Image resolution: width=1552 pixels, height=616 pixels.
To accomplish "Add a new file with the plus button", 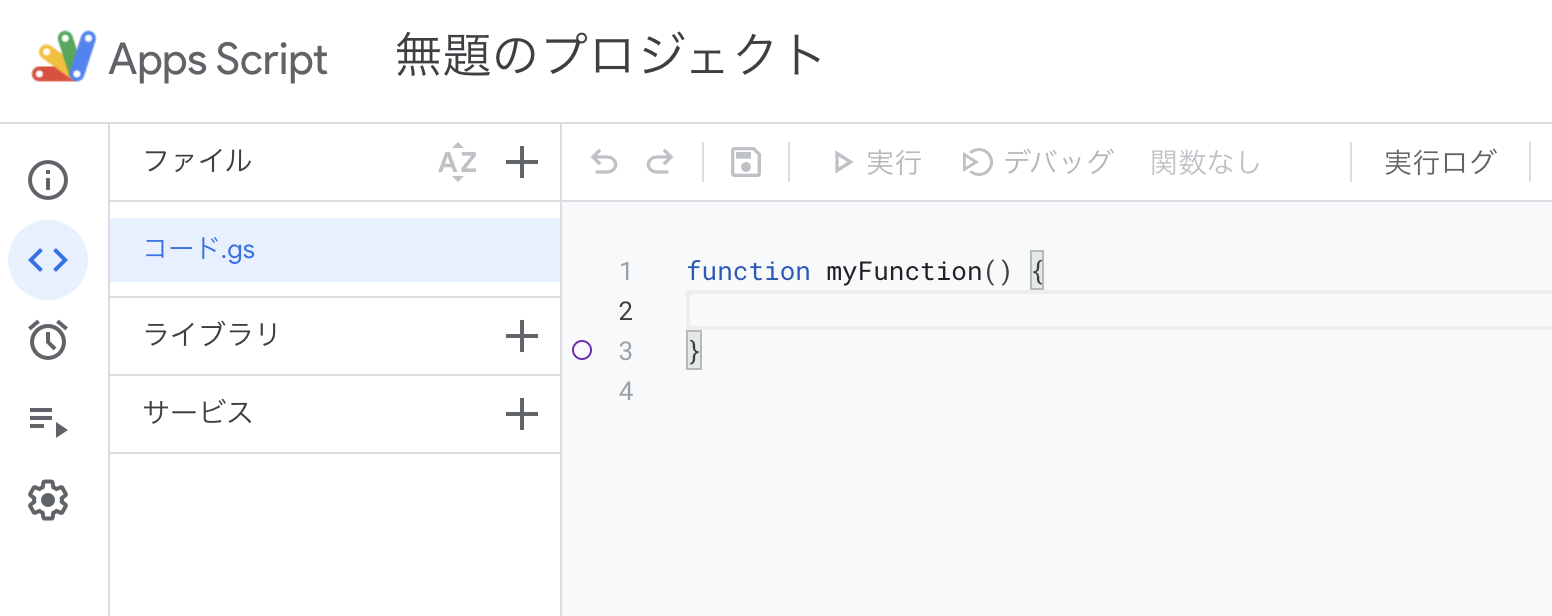I will 521,162.
